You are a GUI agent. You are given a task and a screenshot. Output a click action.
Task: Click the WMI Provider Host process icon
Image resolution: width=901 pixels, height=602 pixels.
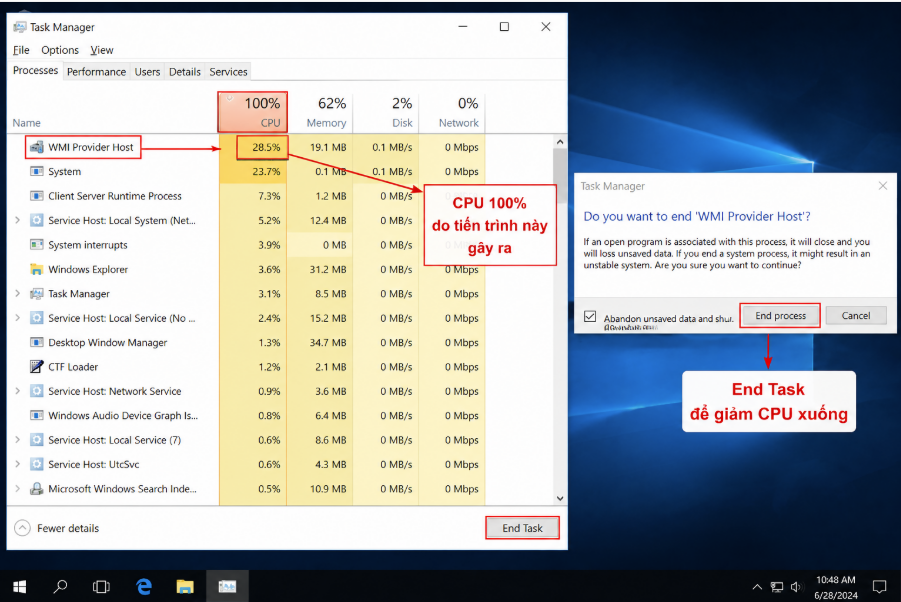click(37, 147)
